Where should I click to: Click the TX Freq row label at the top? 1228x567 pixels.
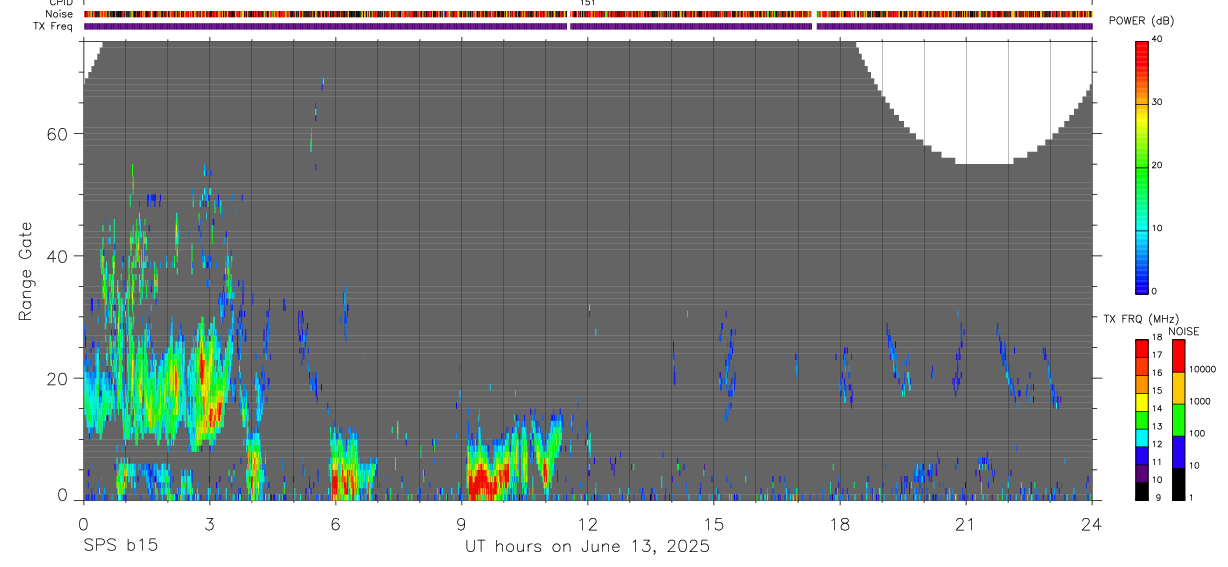(53, 26)
